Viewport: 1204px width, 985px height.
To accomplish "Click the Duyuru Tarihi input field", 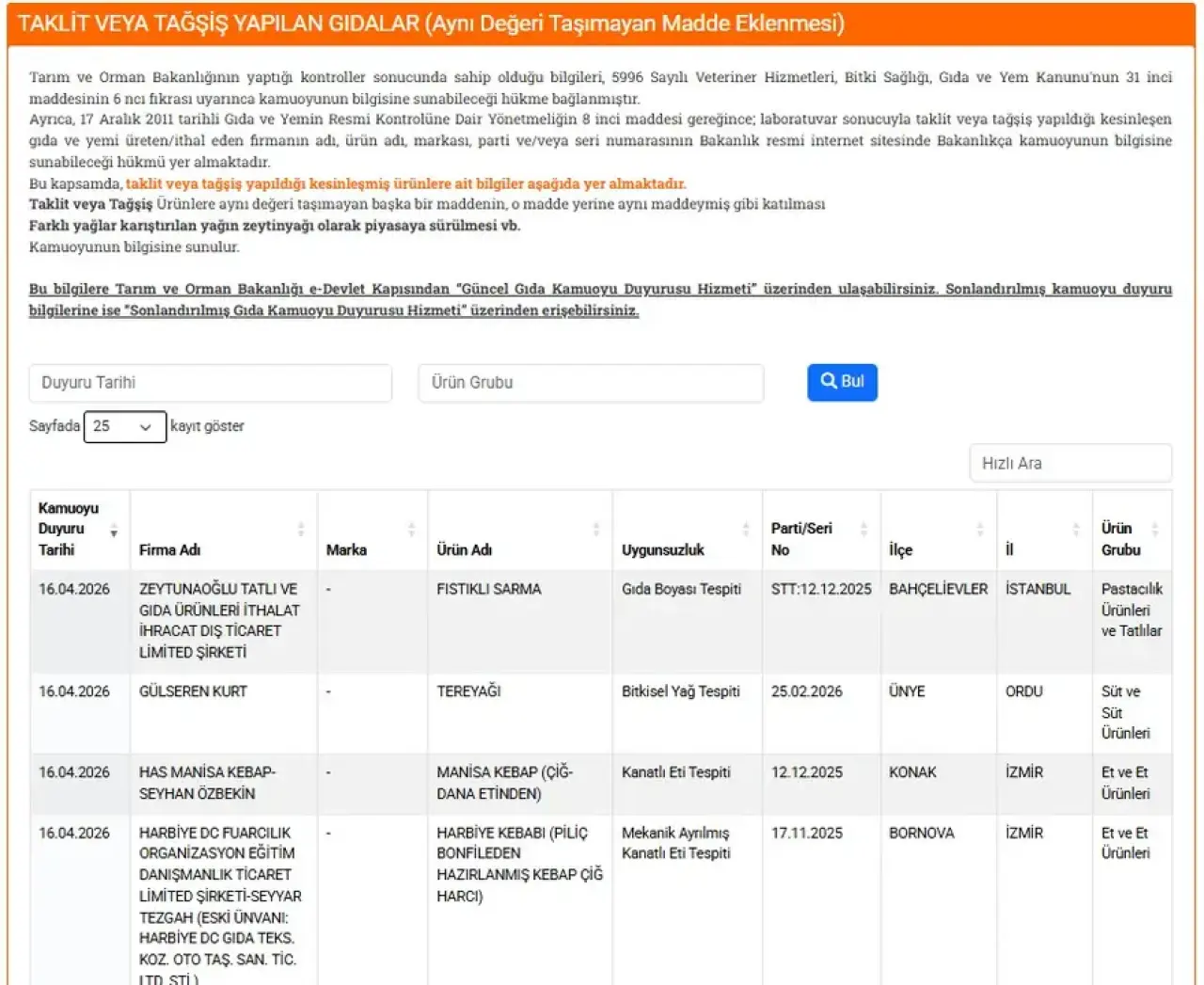I will (210, 383).
